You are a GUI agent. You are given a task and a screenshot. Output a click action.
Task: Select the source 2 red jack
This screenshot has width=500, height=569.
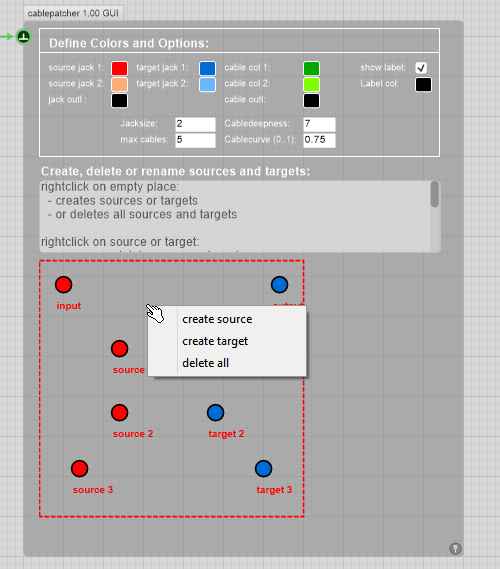(119, 413)
